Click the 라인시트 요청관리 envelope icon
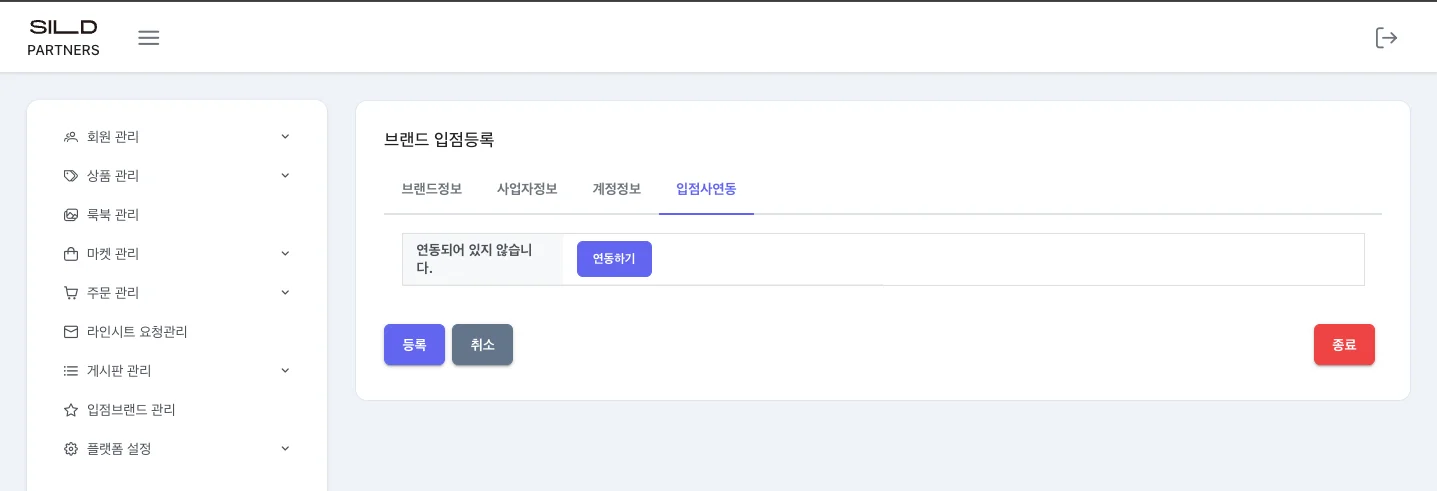This screenshot has width=1437, height=491. pyautogui.click(x=71, y=332)
